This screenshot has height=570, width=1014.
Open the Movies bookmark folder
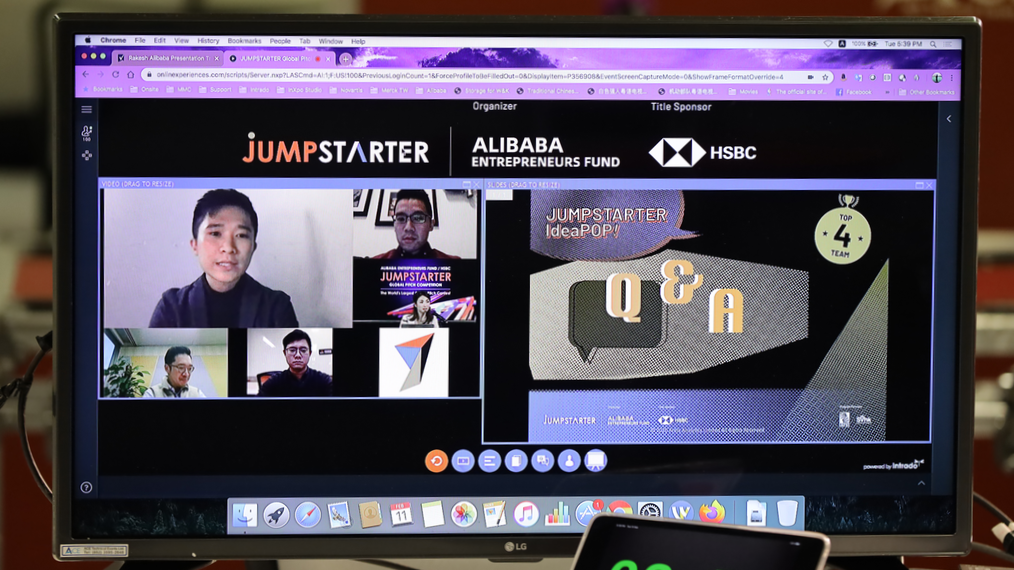[744, 91]
